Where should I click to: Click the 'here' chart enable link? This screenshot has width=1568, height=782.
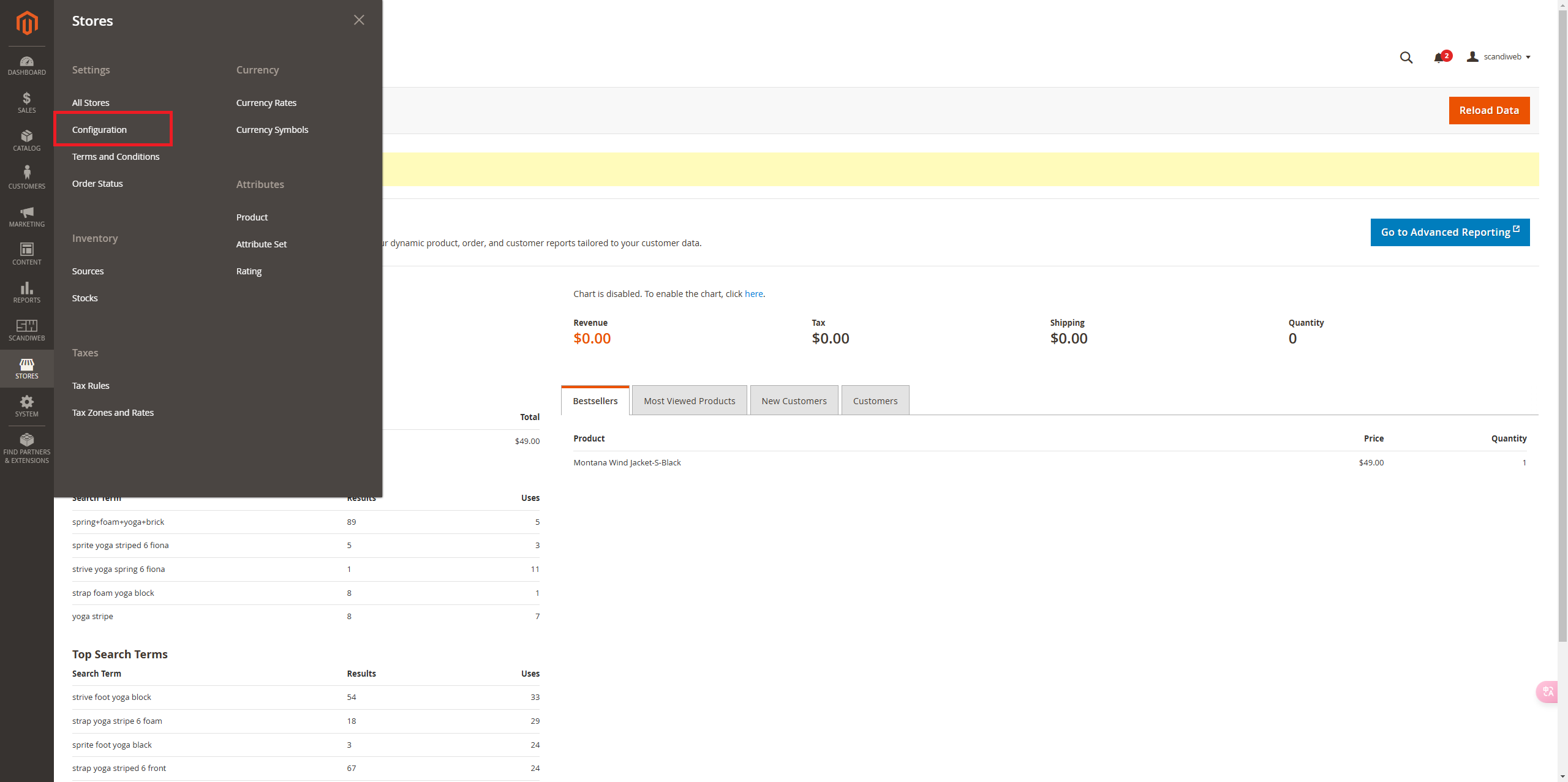pos(753,294)
